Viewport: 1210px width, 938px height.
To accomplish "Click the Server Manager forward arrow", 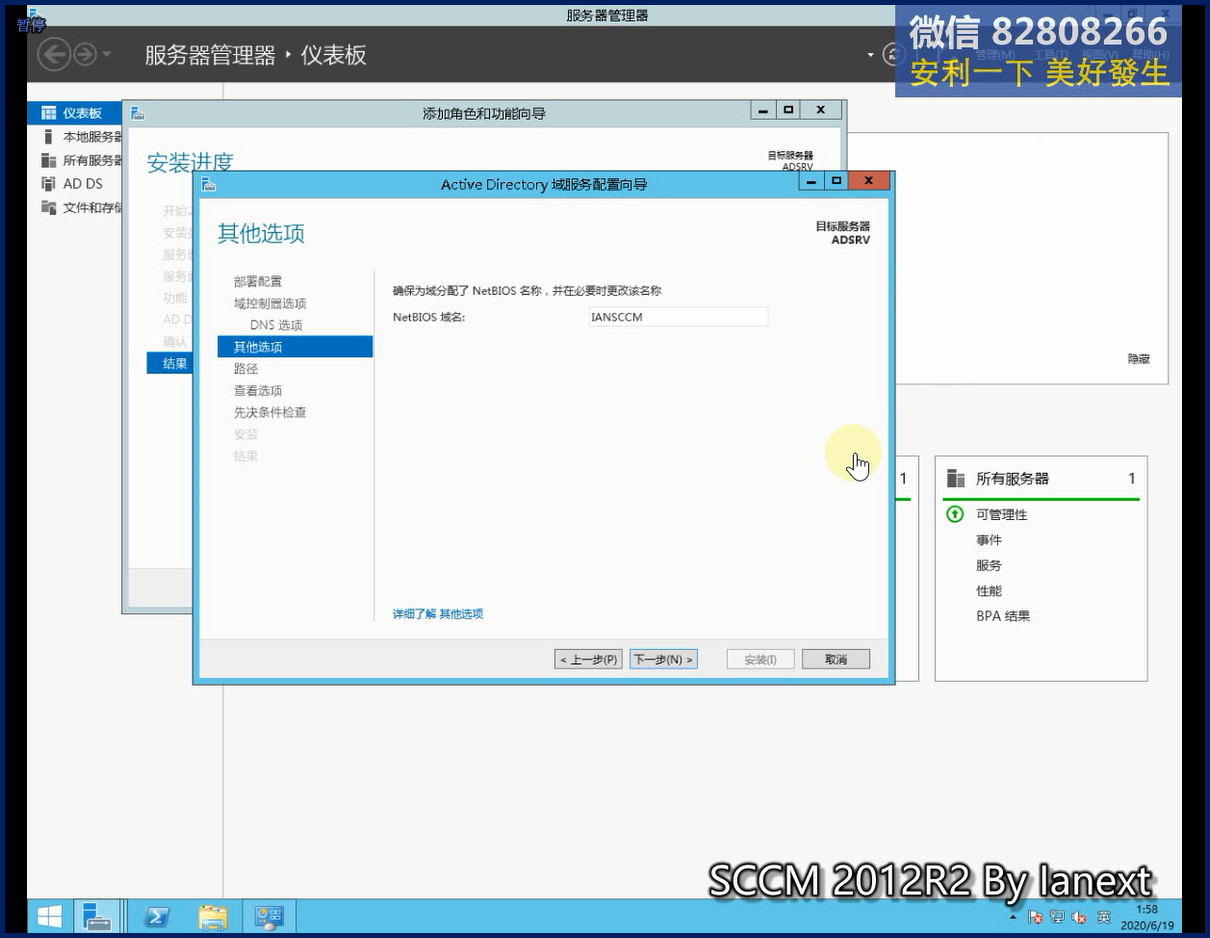I will tap(85, 54).
